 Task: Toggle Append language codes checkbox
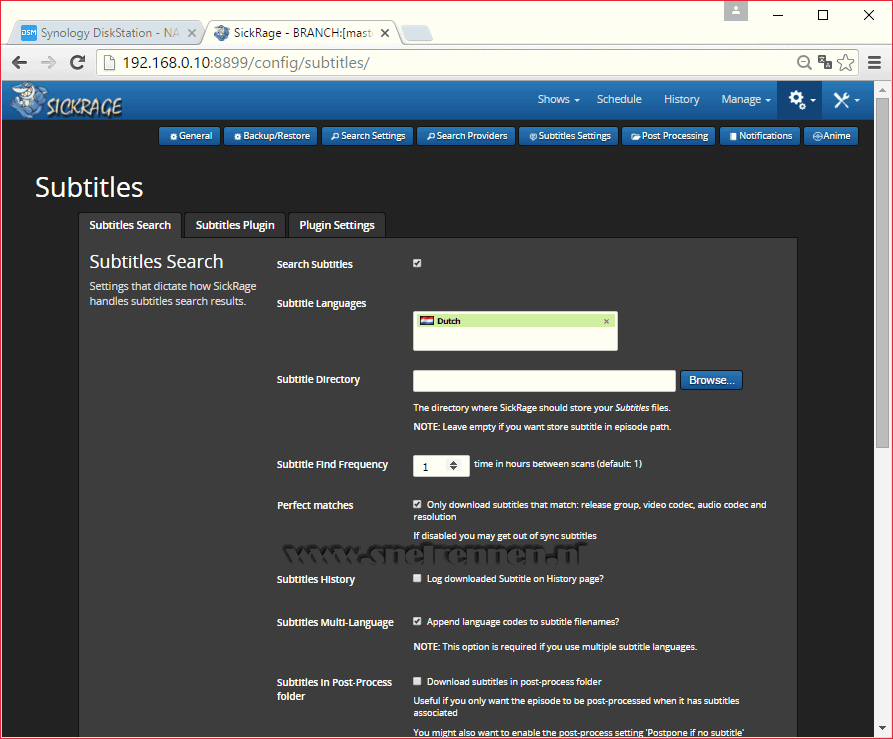[417, 622]
